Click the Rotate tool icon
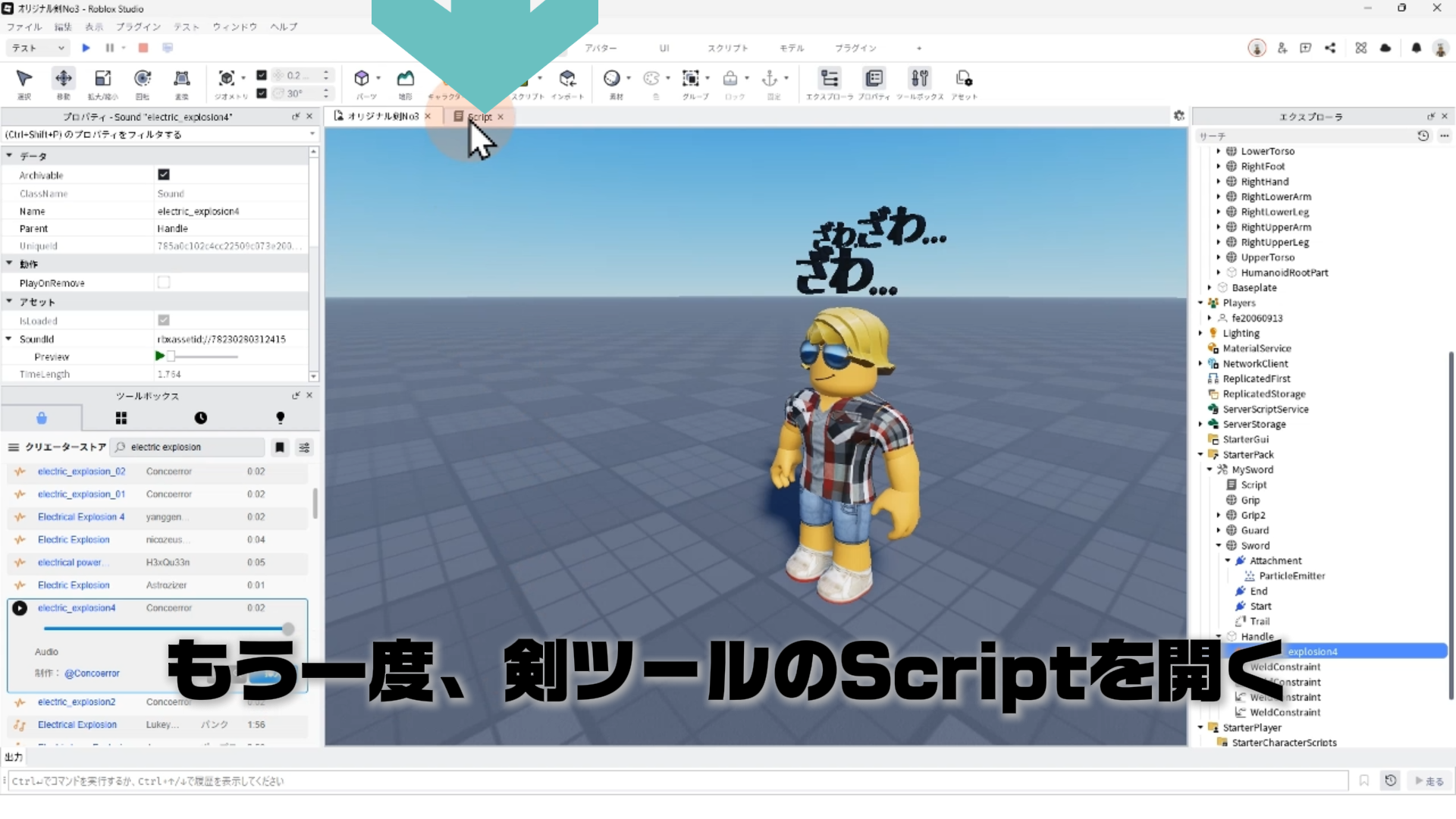The image size is (1456, 819). click(142, 79)
